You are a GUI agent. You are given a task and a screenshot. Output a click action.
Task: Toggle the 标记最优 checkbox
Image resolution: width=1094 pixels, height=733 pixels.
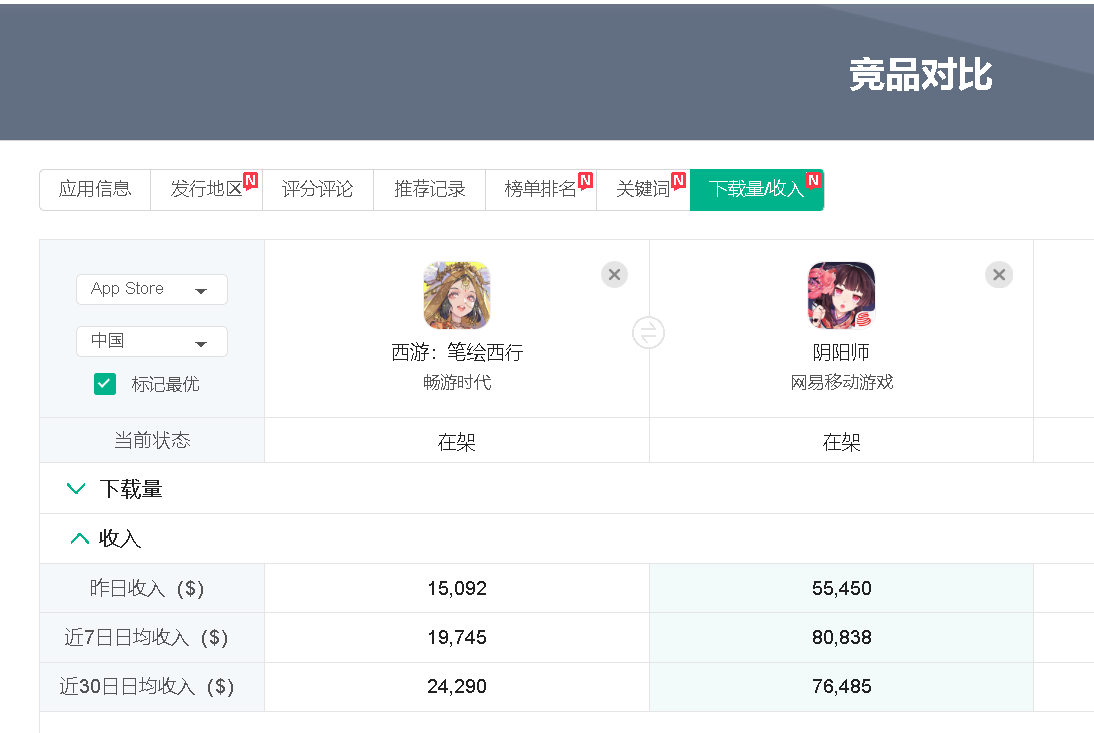pos(105,384)
